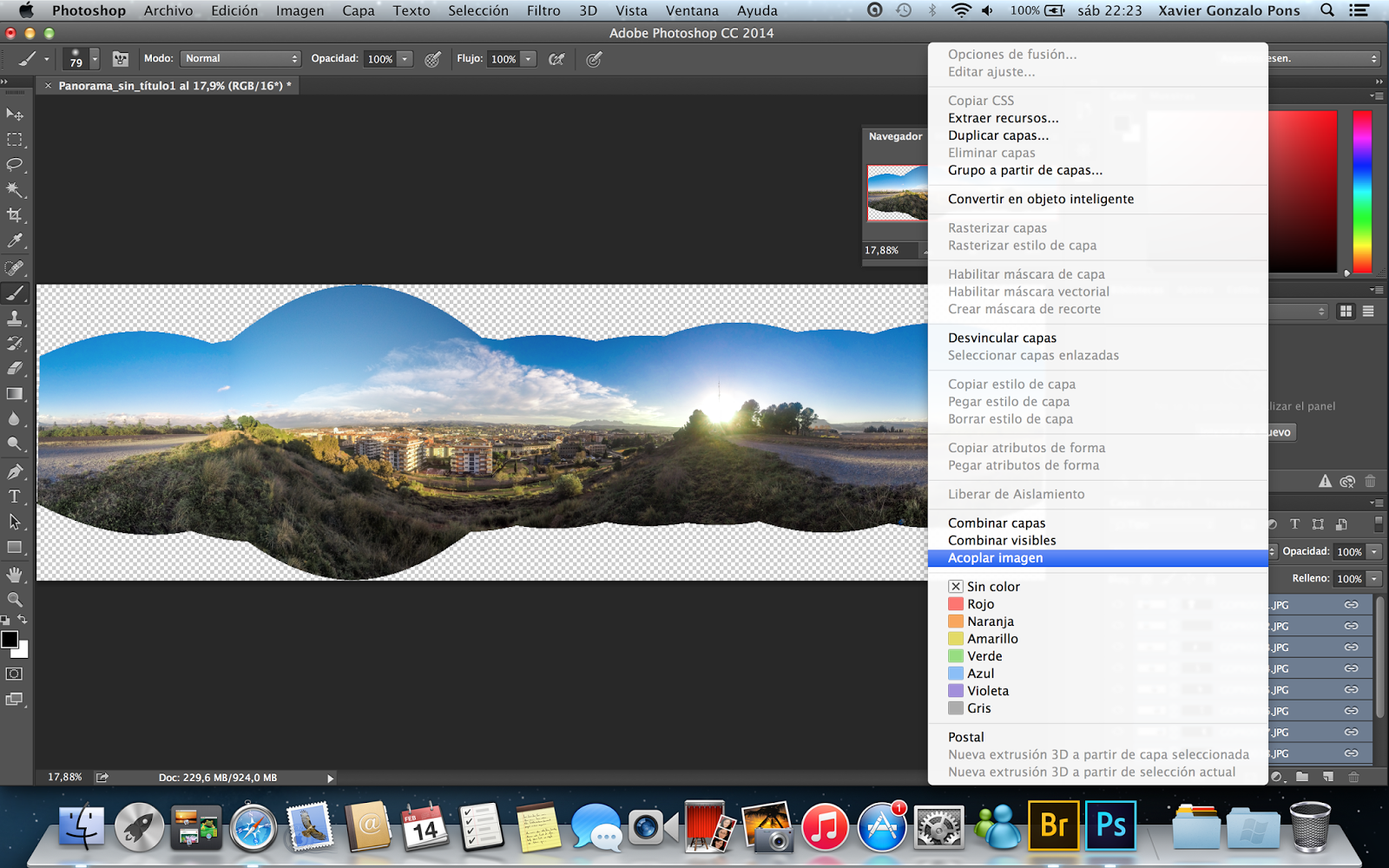Image resolution: width=1389 pixels, height=868 pixels.
Task: Switch to grid thumbnail view in panel
Action: click(x=1346, y=311)
